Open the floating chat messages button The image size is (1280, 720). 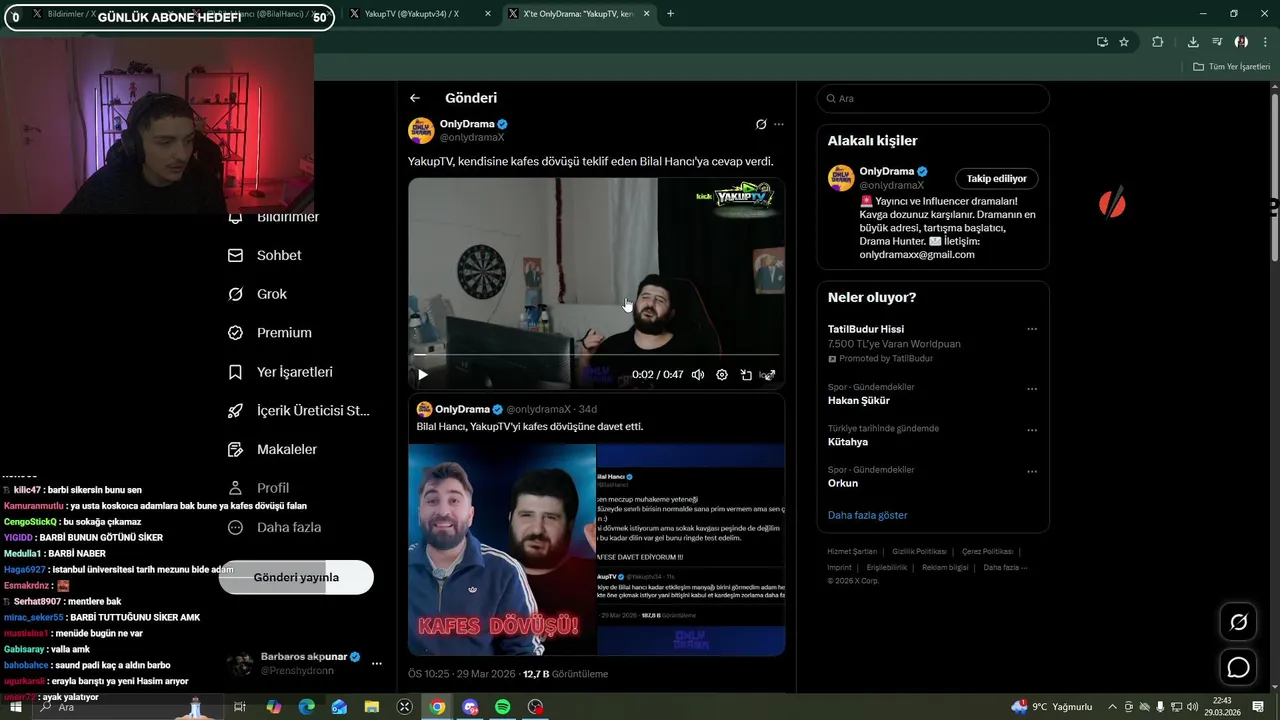pos(1238,667)
